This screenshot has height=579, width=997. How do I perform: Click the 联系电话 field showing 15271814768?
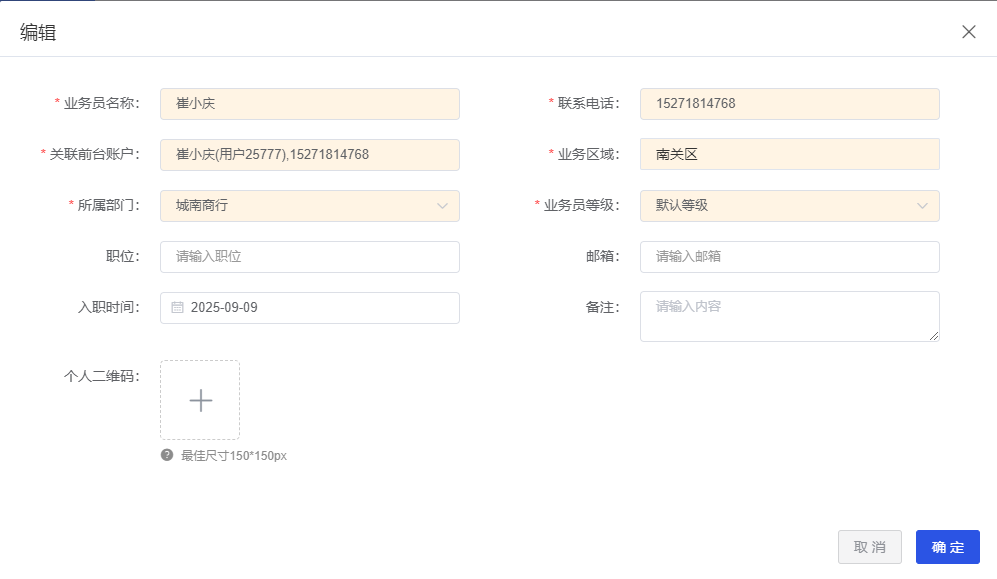pyautogui.click(x=790, y=103)
